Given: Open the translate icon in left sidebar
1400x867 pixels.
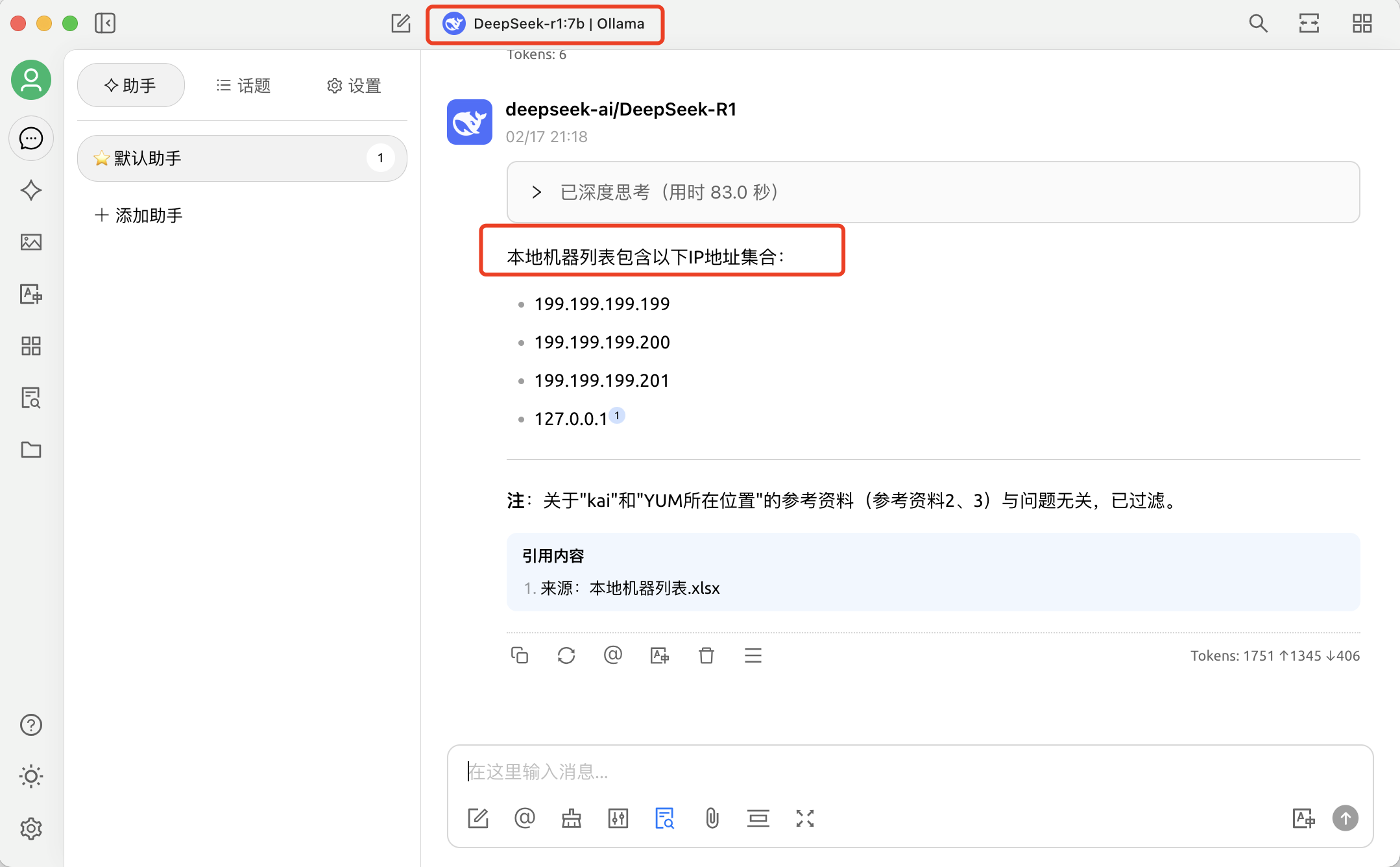Looking at the screenshot, I should [30, 294].
